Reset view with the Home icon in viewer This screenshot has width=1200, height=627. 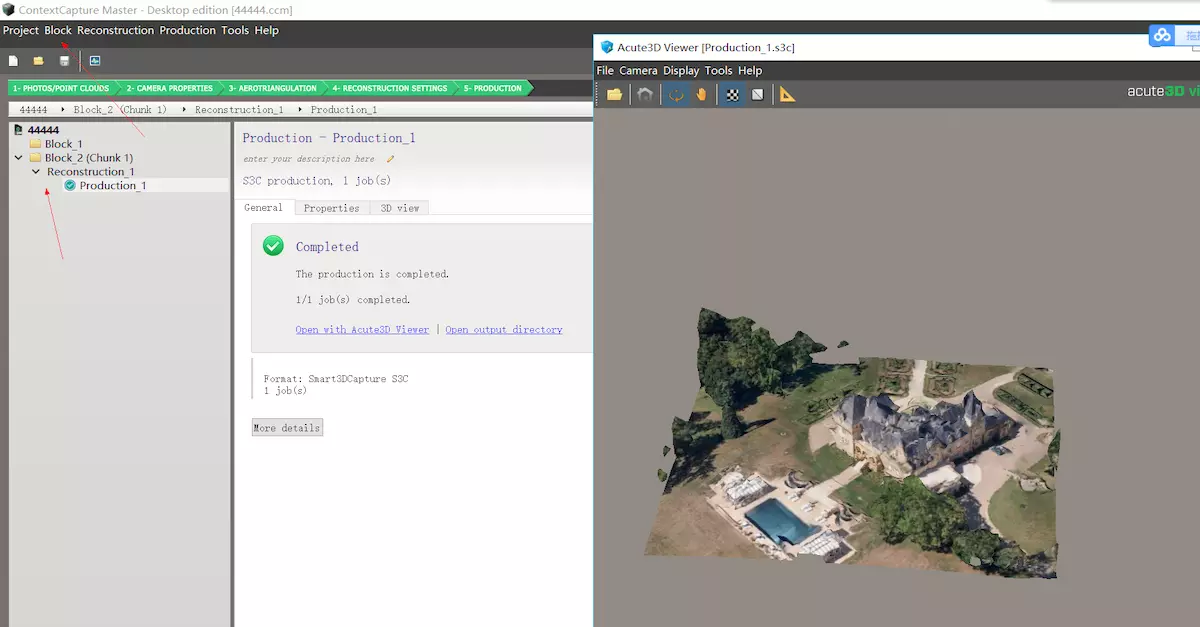[645, 94]
